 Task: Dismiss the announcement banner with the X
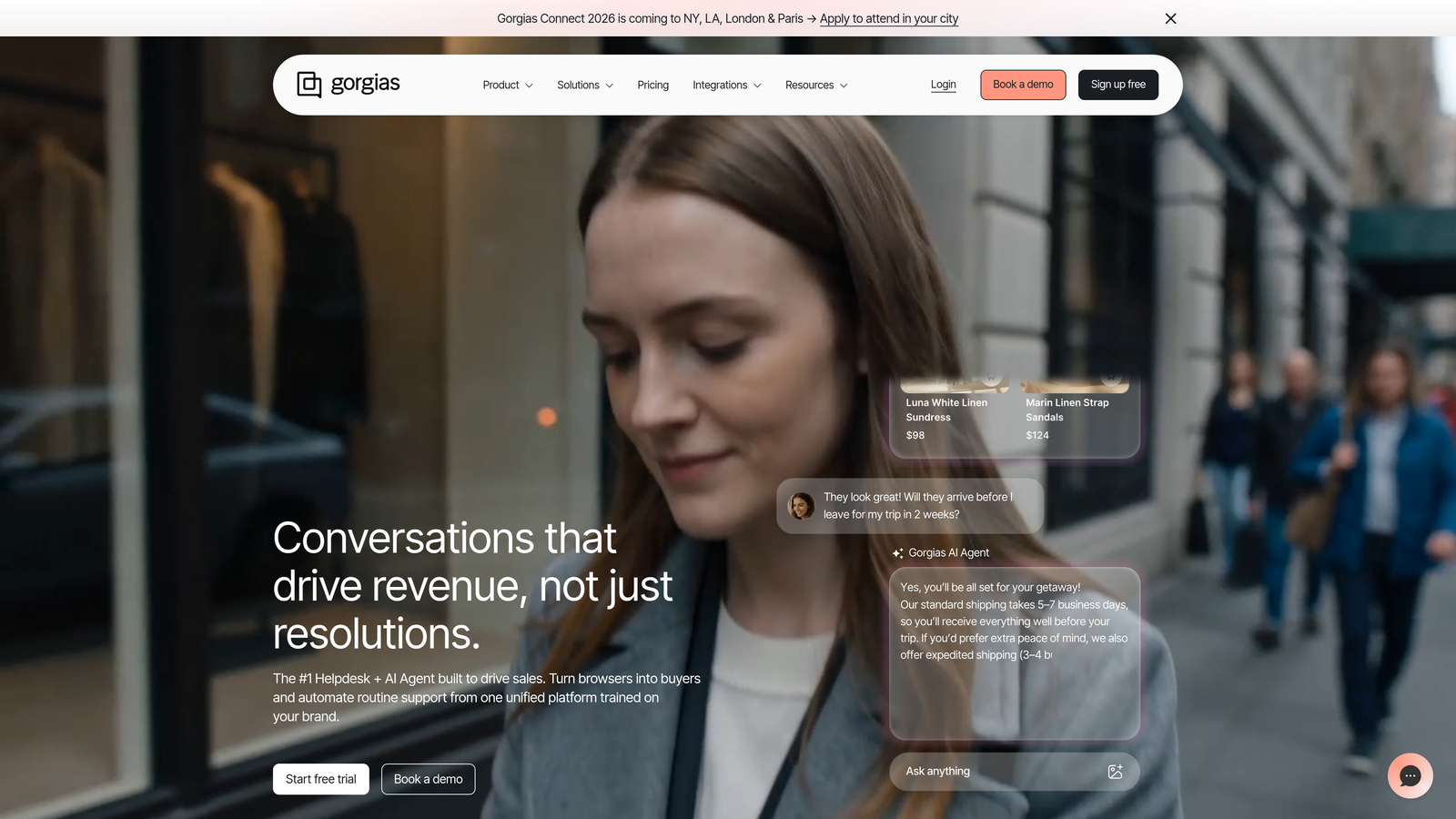[1170, 18]
